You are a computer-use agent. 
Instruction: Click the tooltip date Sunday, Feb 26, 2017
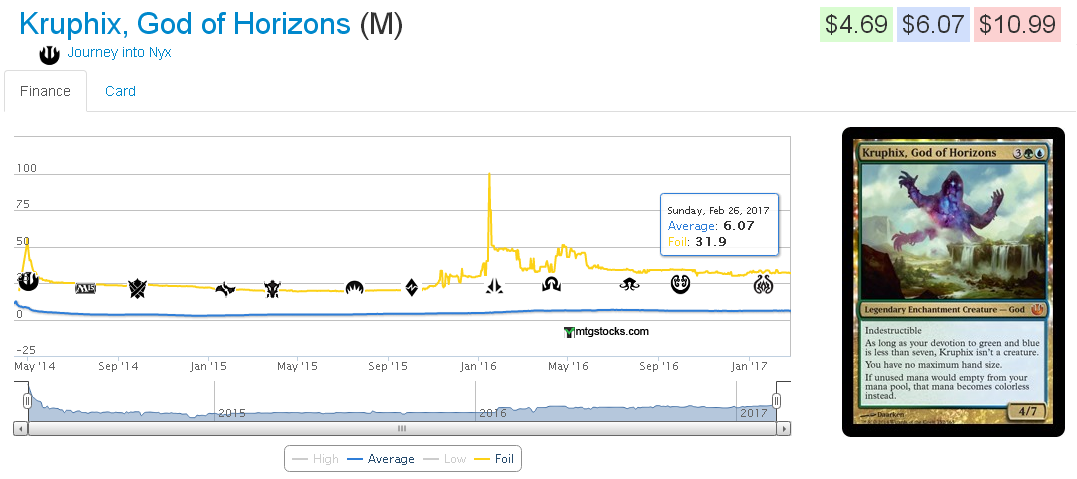coord(718,210)
